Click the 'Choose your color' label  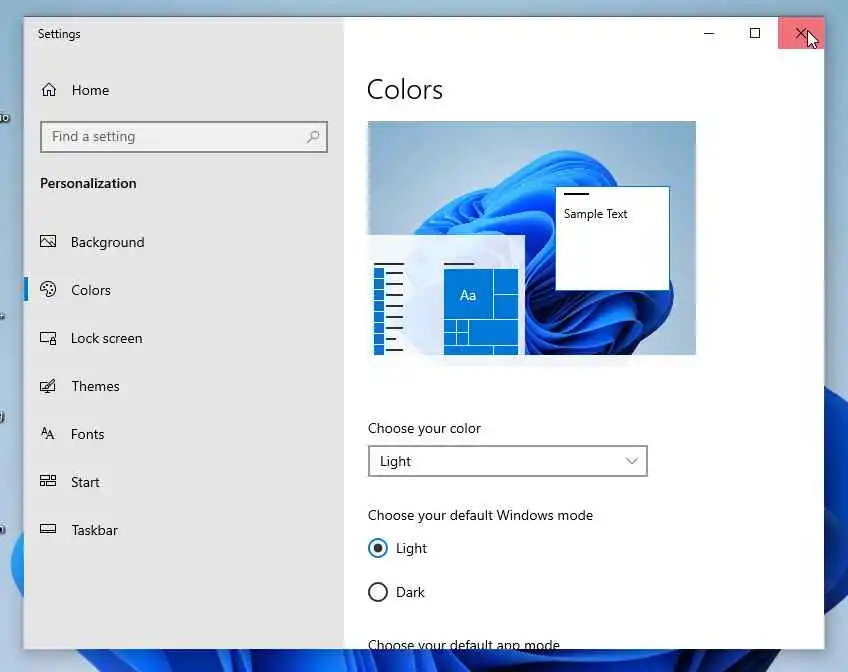424,428
